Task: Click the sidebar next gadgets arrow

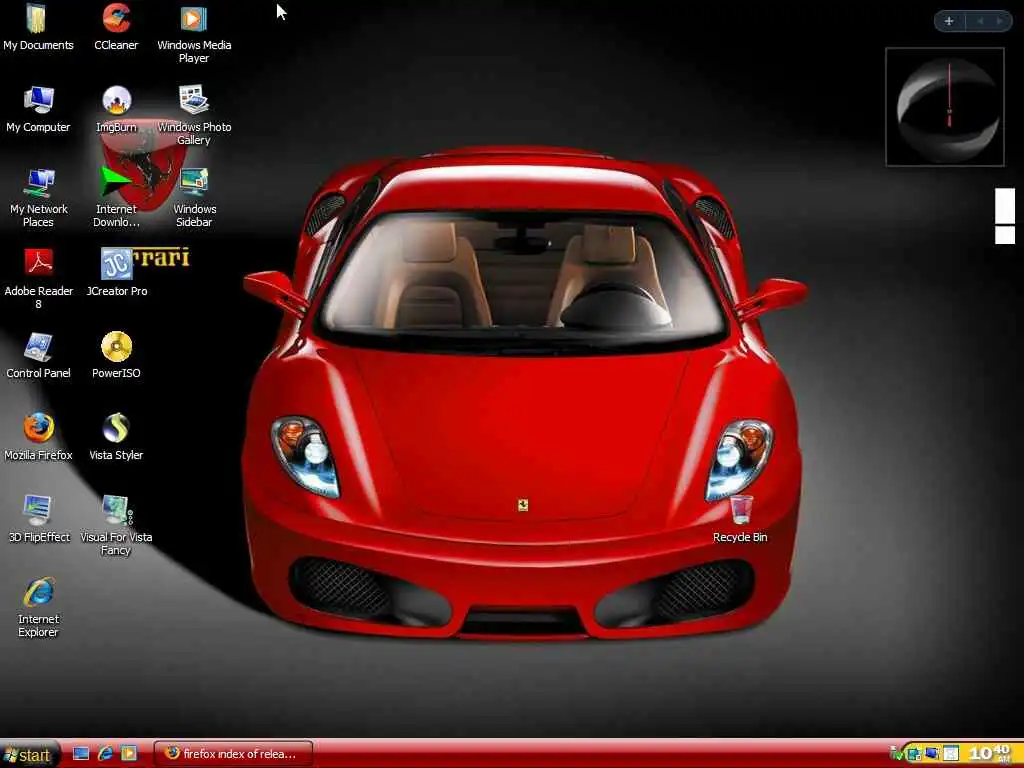Action: 1000,21
